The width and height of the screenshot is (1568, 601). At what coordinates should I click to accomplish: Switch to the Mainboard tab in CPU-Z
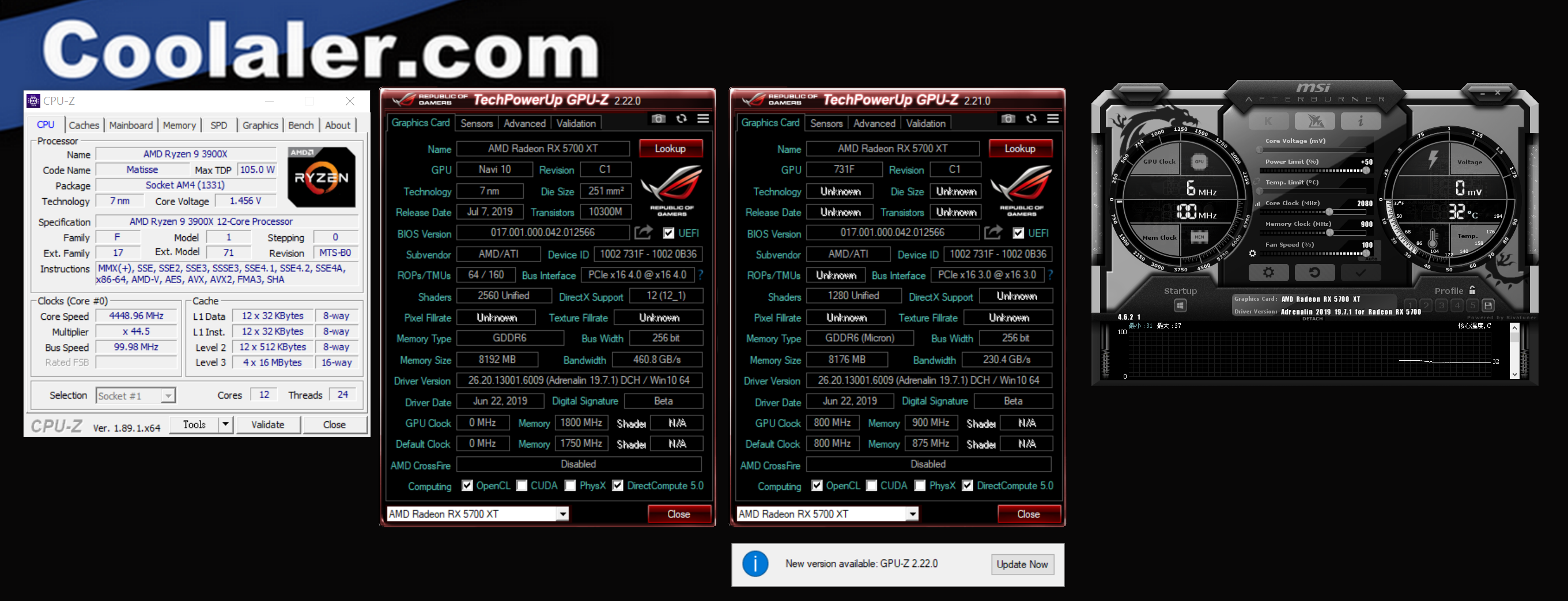[131, 126]
